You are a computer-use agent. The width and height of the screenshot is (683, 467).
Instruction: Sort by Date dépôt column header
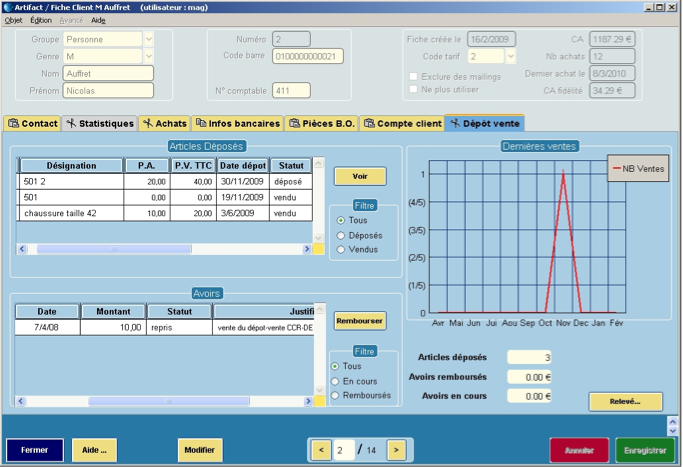(243, 166)
